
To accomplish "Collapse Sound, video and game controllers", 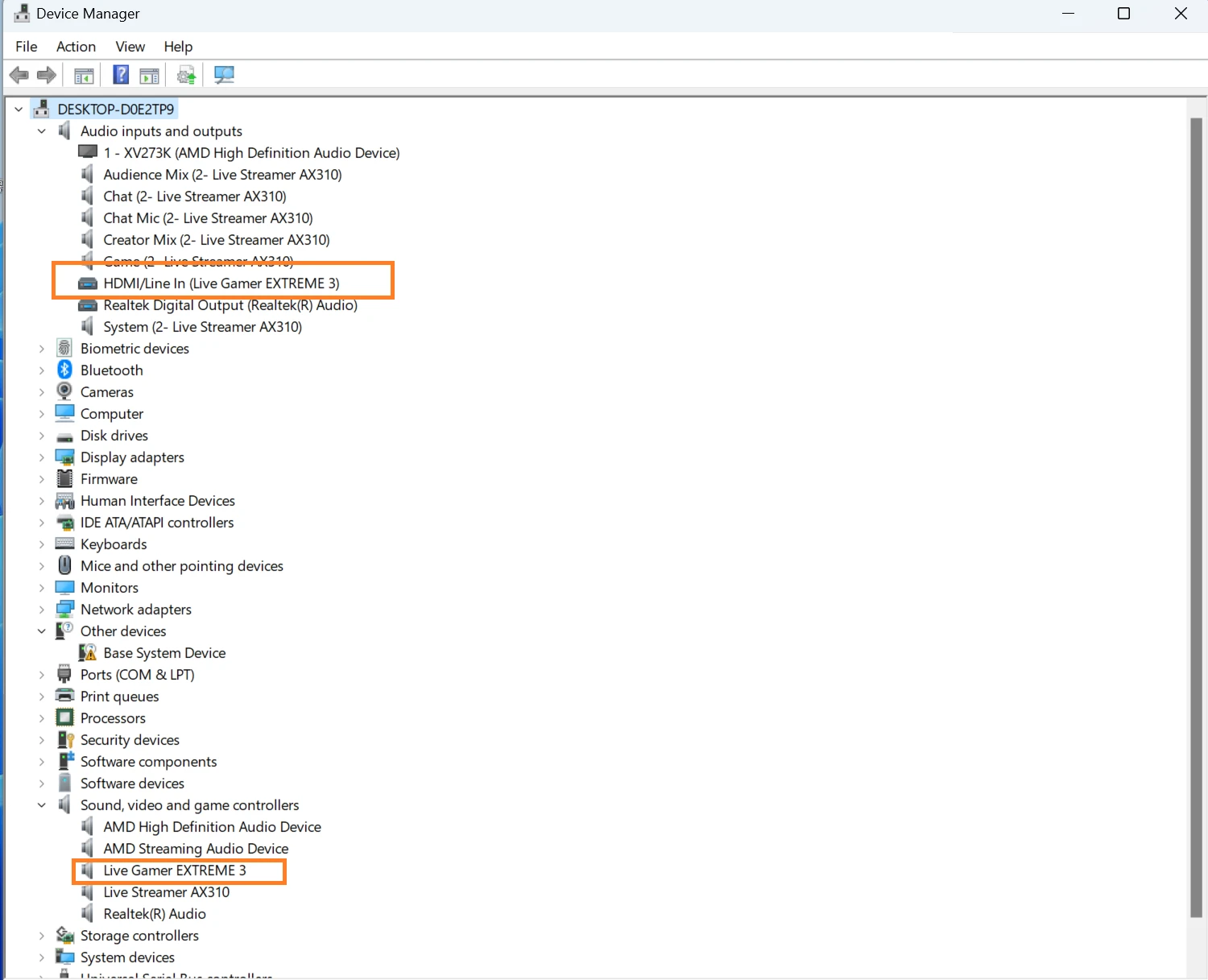I will coord(42,804).
